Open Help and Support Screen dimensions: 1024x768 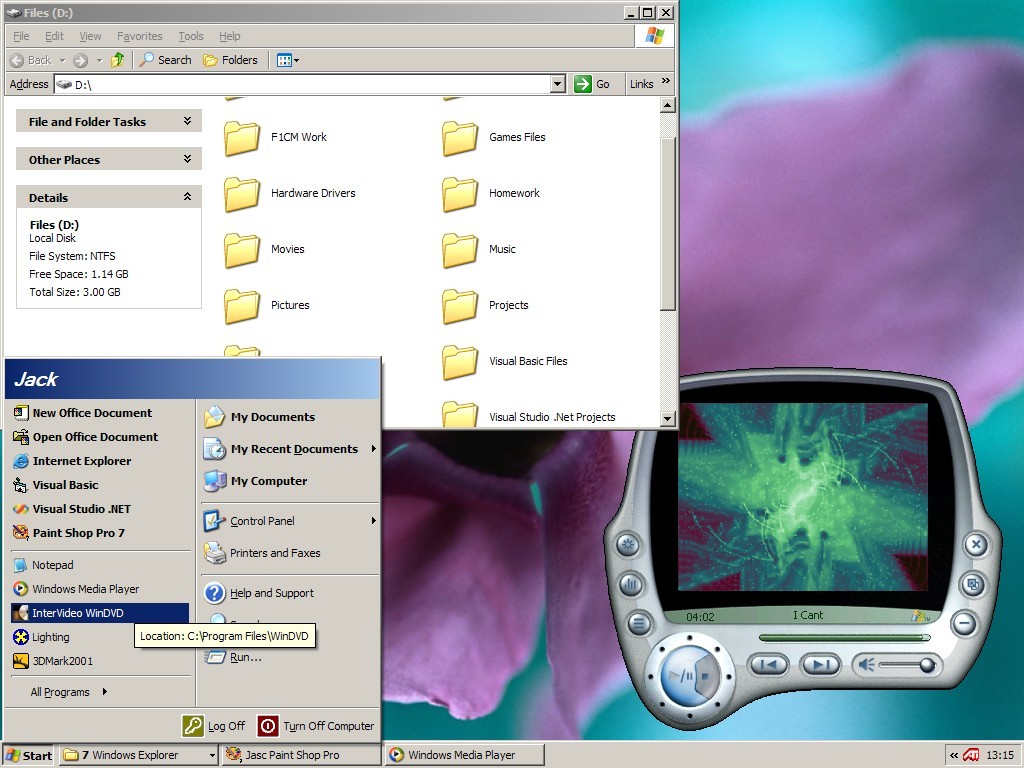[290, 593]
